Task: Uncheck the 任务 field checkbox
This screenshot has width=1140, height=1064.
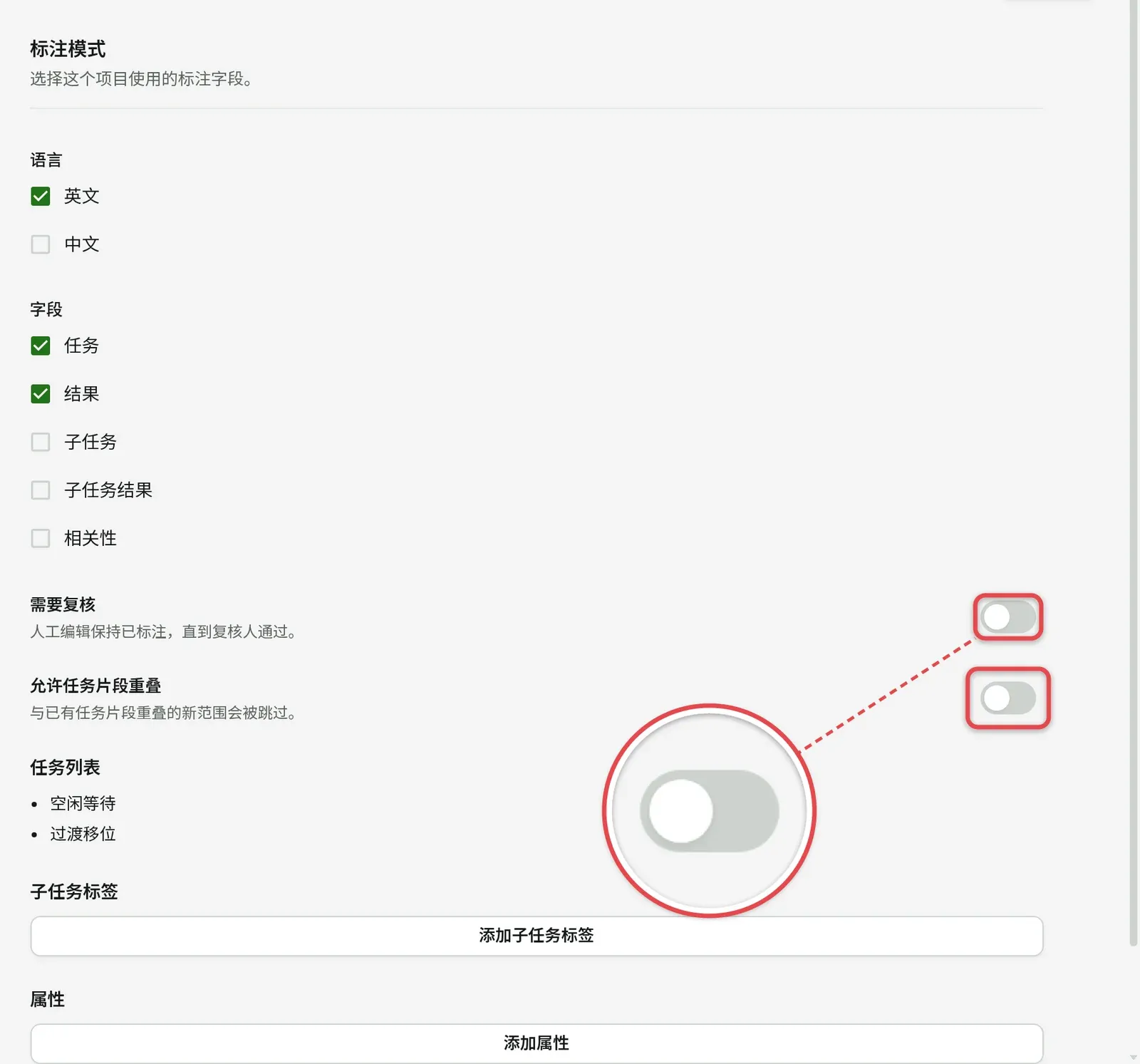Action: (41, 346)
